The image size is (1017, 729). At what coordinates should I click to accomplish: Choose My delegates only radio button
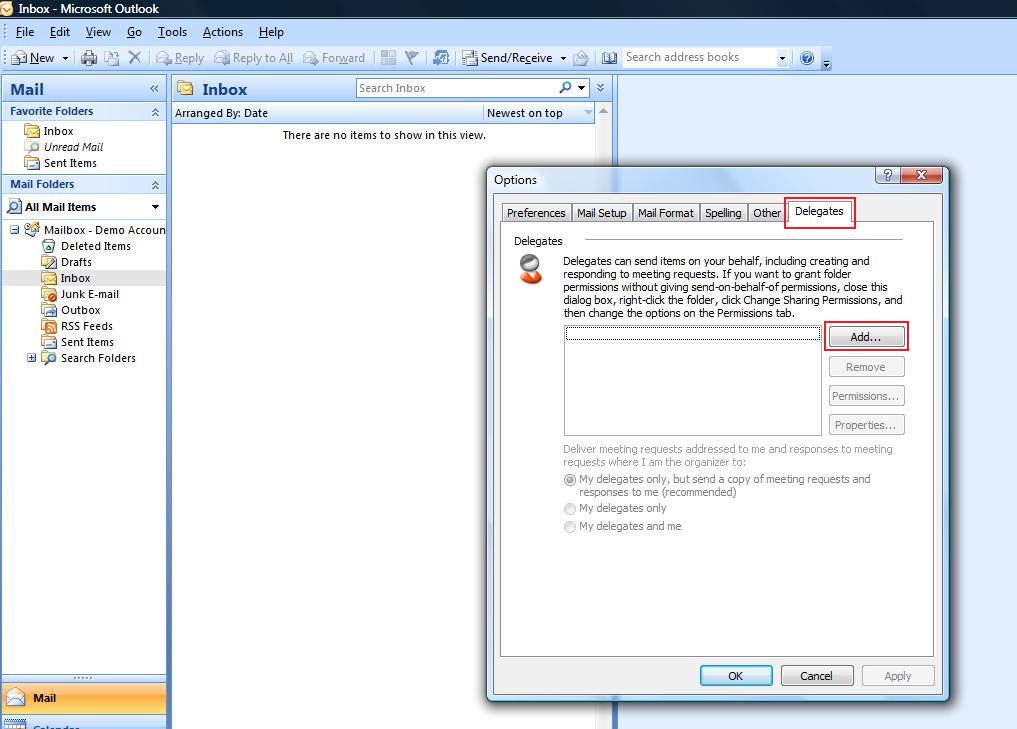[x=570, y=508]
